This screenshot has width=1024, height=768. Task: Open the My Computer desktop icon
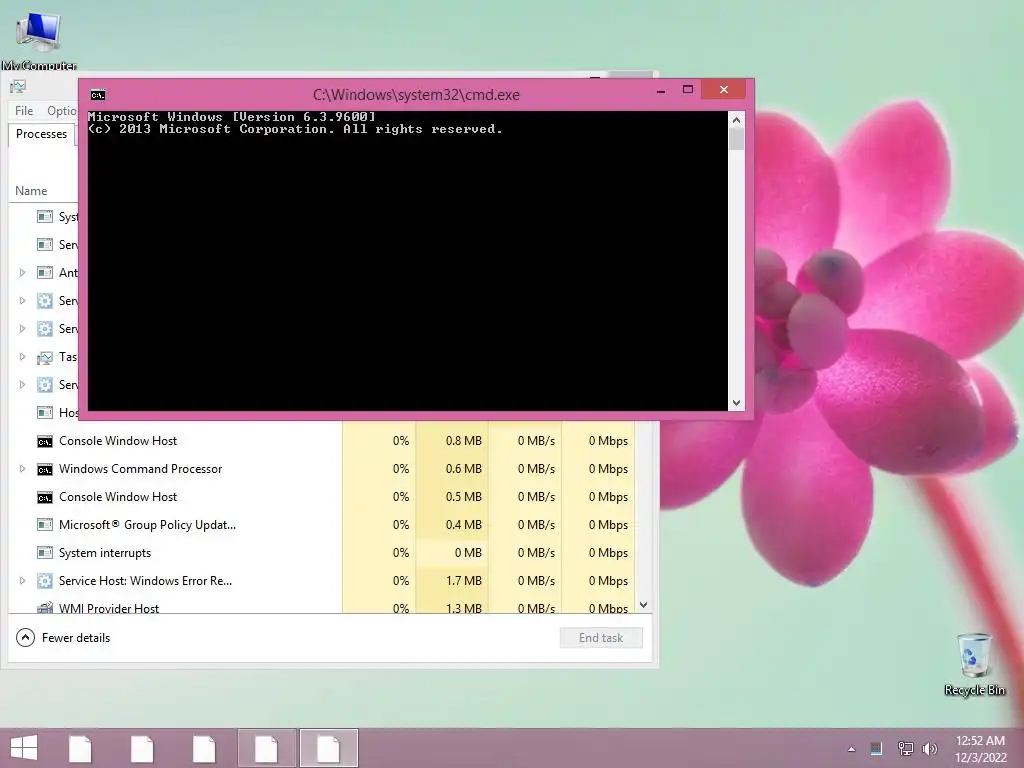[x=39, y=38]
